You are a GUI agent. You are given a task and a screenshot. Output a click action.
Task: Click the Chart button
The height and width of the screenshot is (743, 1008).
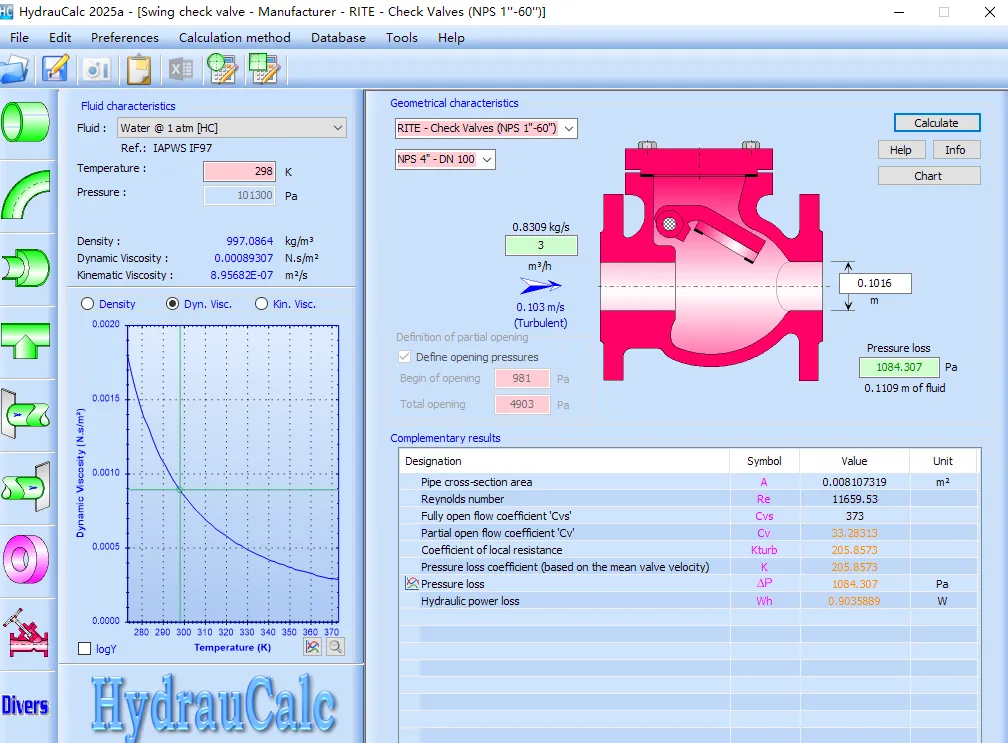[x=929, y=176]
